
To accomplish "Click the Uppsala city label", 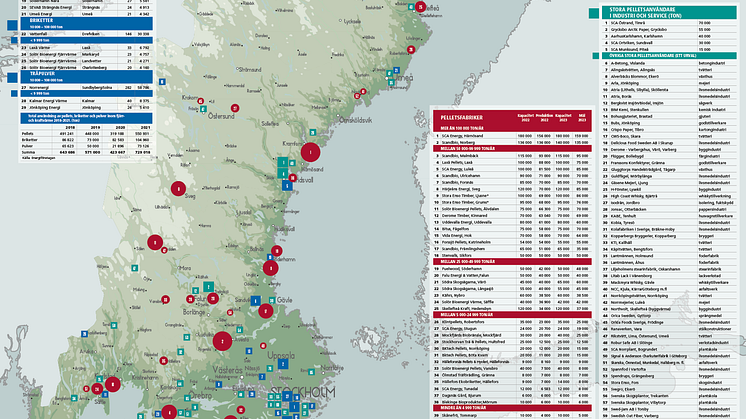I will click(x=281, y=356).
